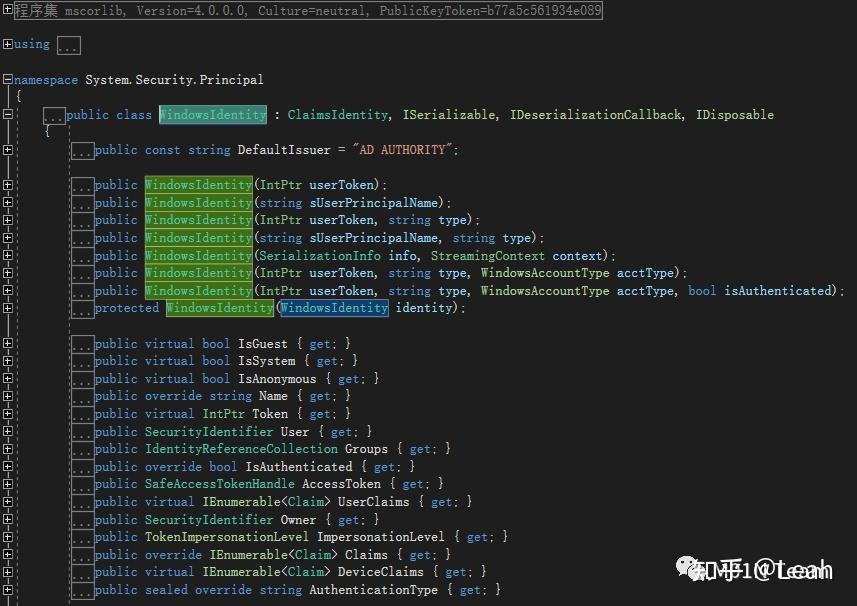Image resolution: width=857 pixels, height=606 pixels.
Task: Open the ellipsis box before DefaultIssuer line
Action: tap(83, 151)
